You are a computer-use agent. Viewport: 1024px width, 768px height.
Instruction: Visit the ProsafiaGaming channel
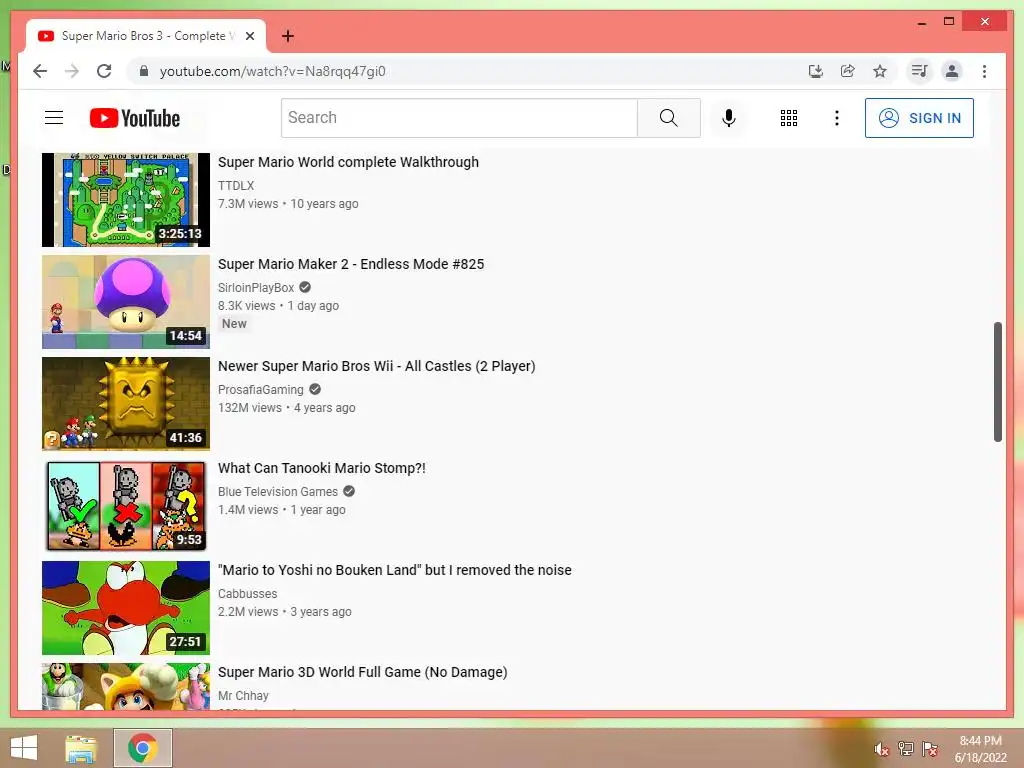click(x=261, y=389)
